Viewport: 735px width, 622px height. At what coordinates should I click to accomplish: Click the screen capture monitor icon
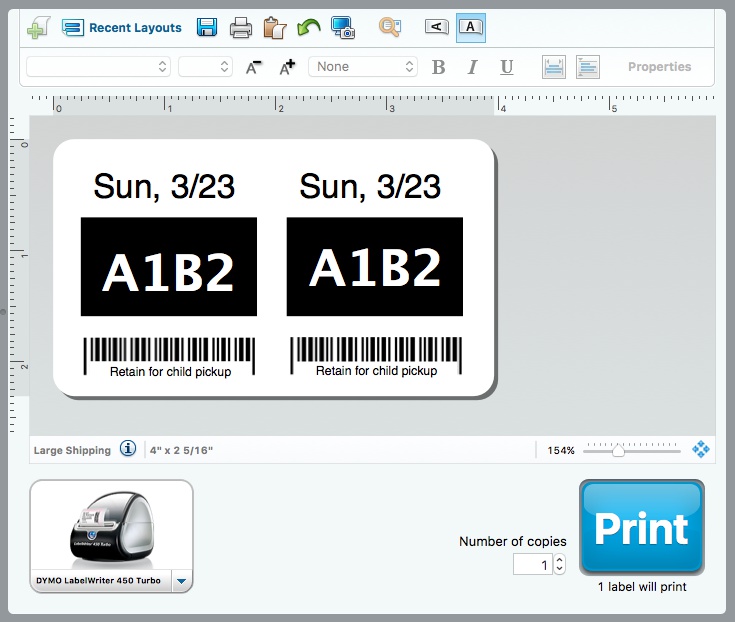coord(343,28)
